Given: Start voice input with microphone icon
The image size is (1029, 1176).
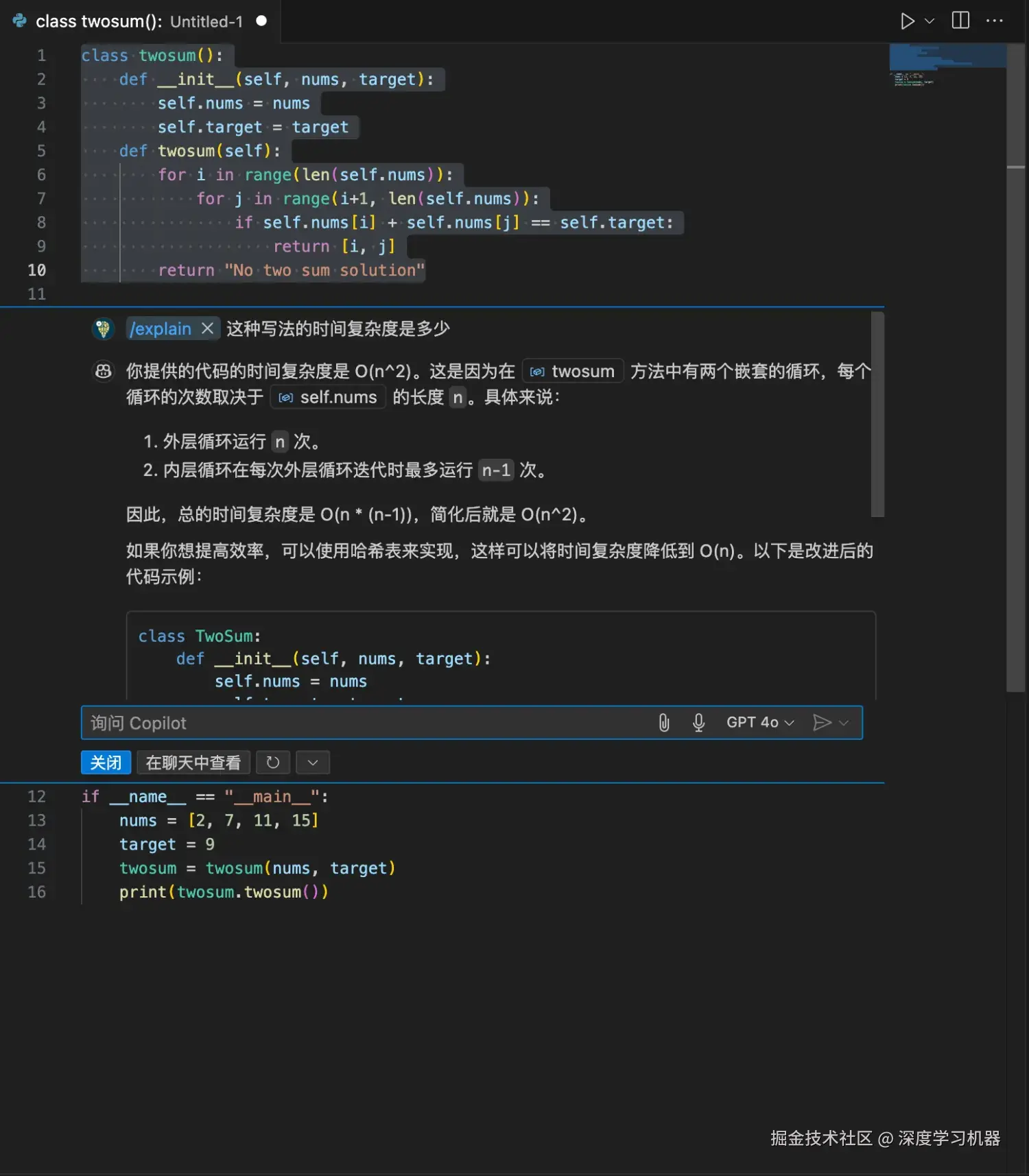Looking at the screenshot, I should 698,723.
